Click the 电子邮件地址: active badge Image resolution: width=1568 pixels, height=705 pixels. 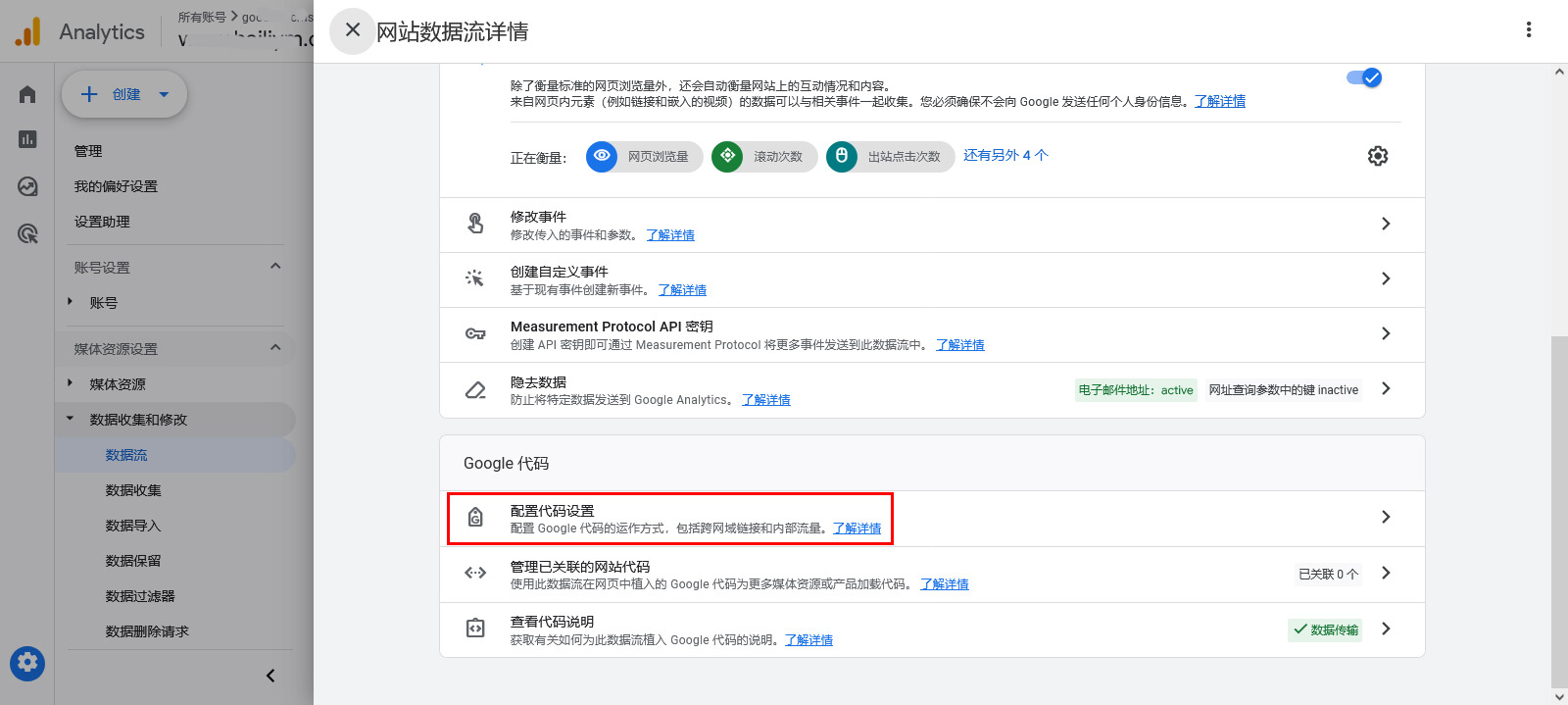(1136, 389)
